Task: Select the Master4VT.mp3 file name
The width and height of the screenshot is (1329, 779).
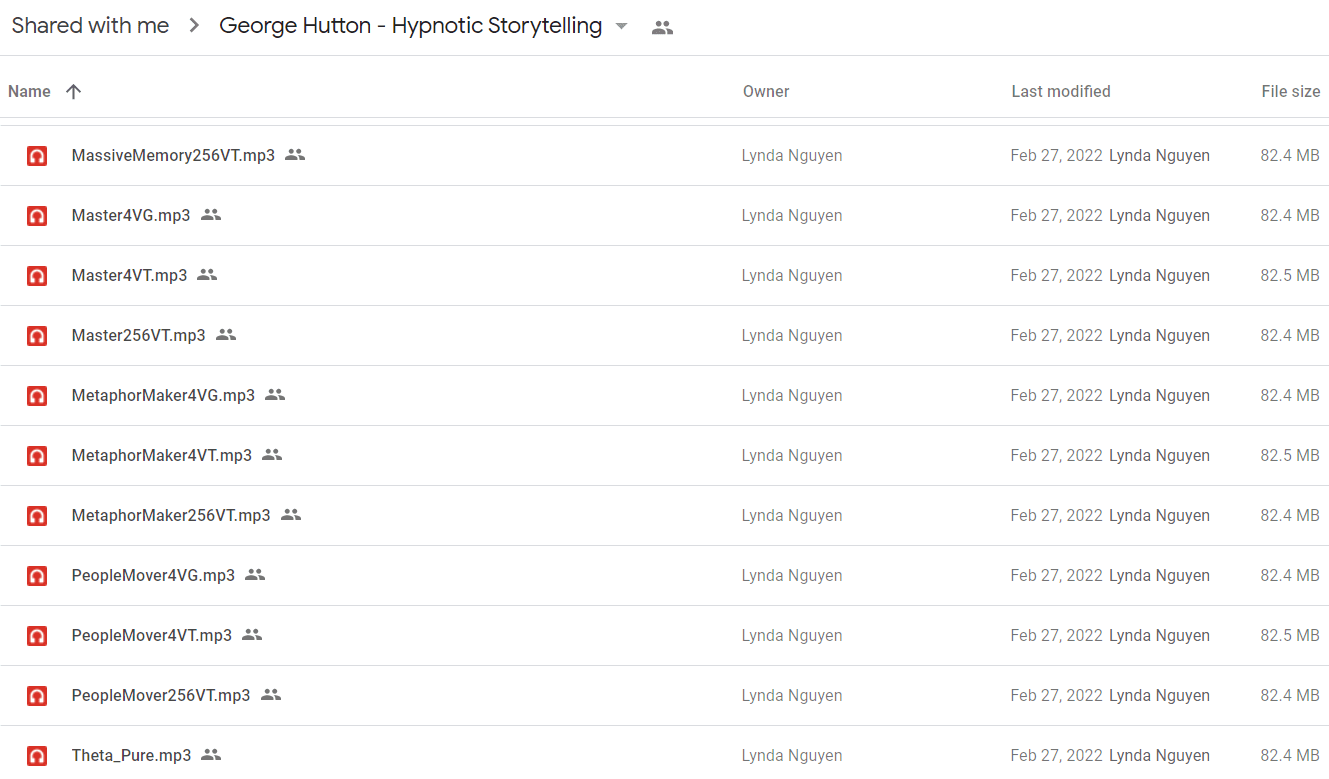Action: (x=129, y=276)
